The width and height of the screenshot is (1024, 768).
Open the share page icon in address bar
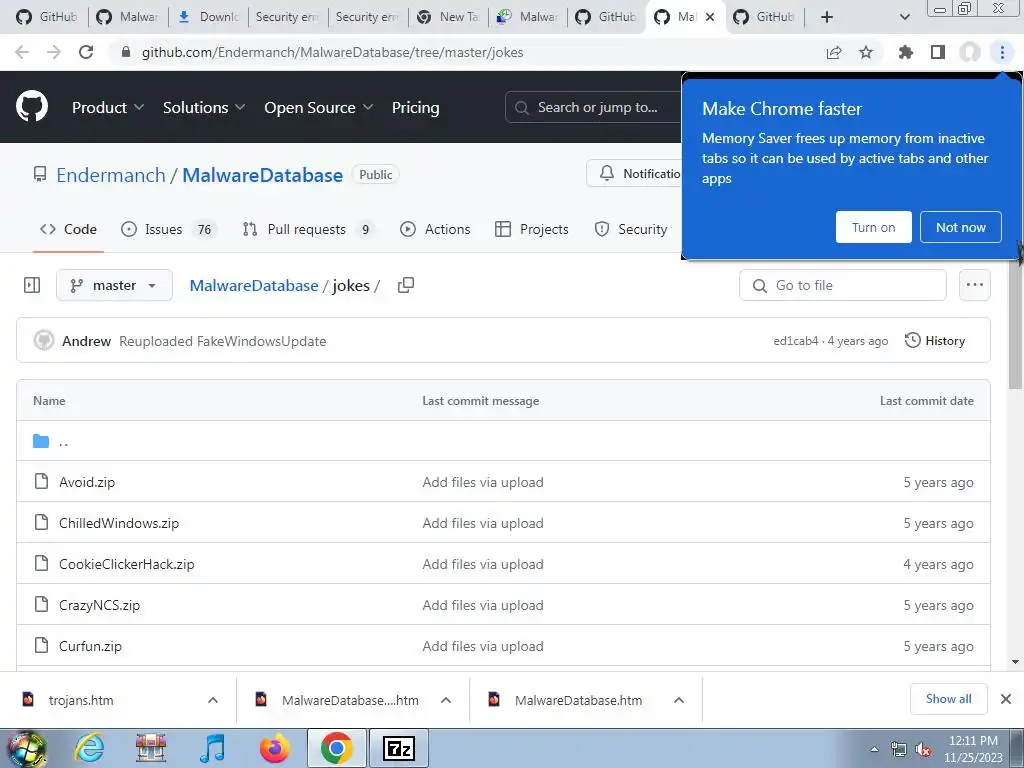coord(834,52)
